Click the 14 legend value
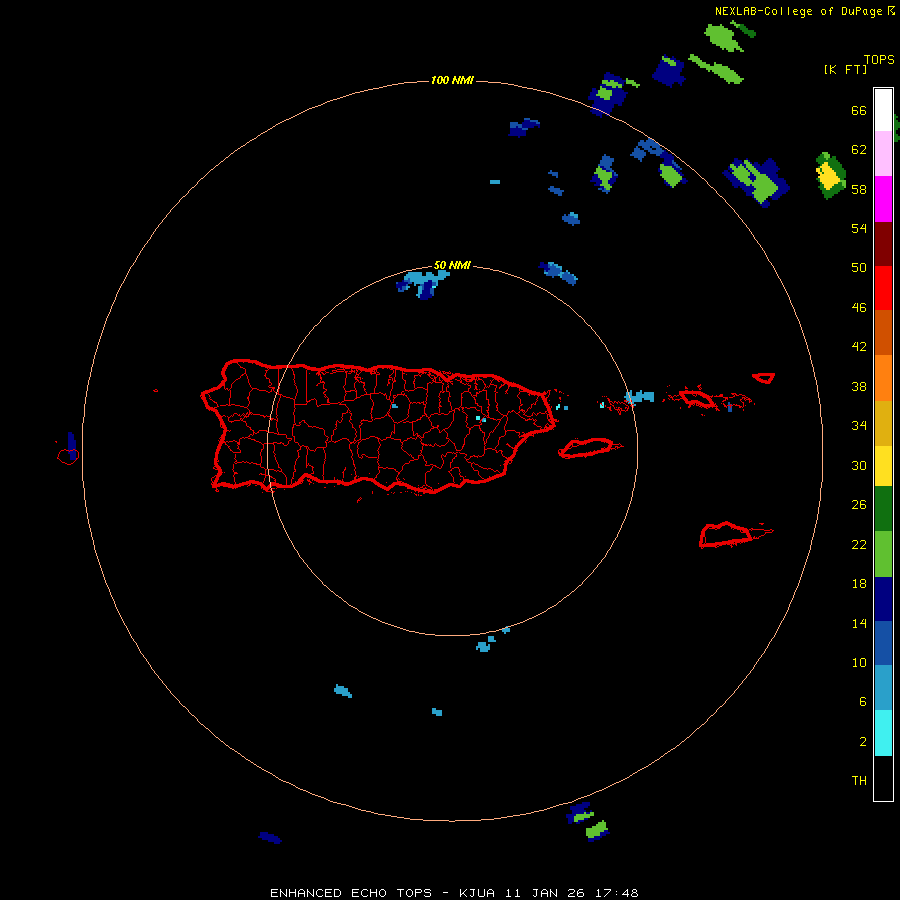Image resolution: width=900 pixels, height=900 pixels. click(859, 623)
